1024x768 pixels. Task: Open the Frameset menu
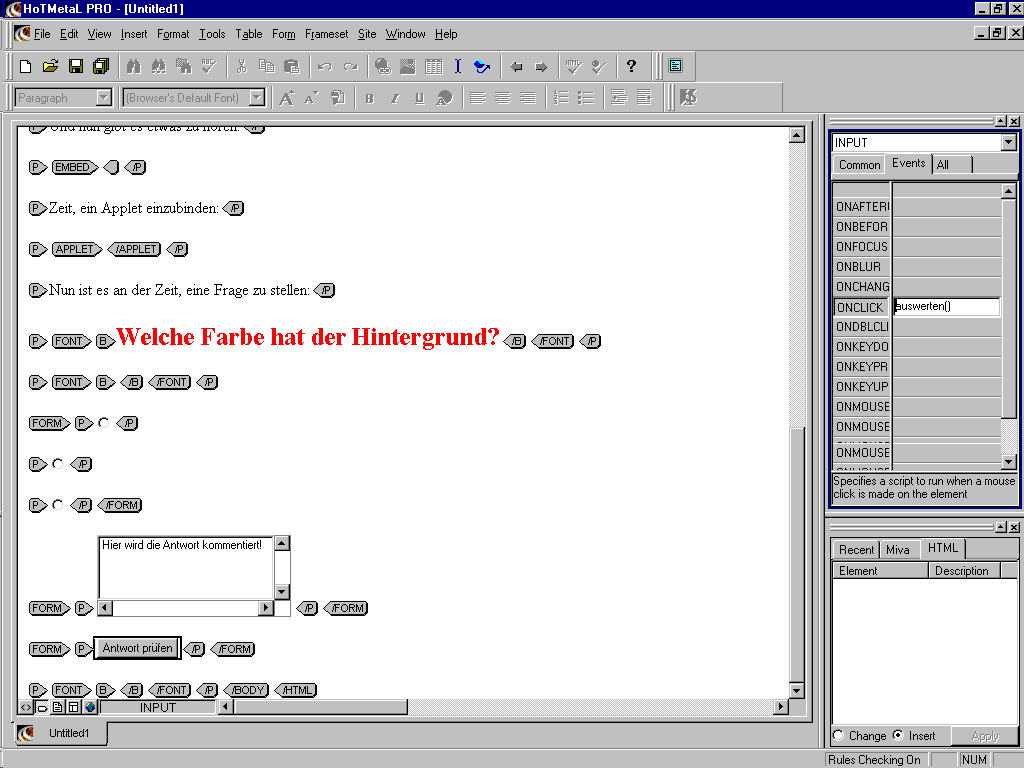326,34
